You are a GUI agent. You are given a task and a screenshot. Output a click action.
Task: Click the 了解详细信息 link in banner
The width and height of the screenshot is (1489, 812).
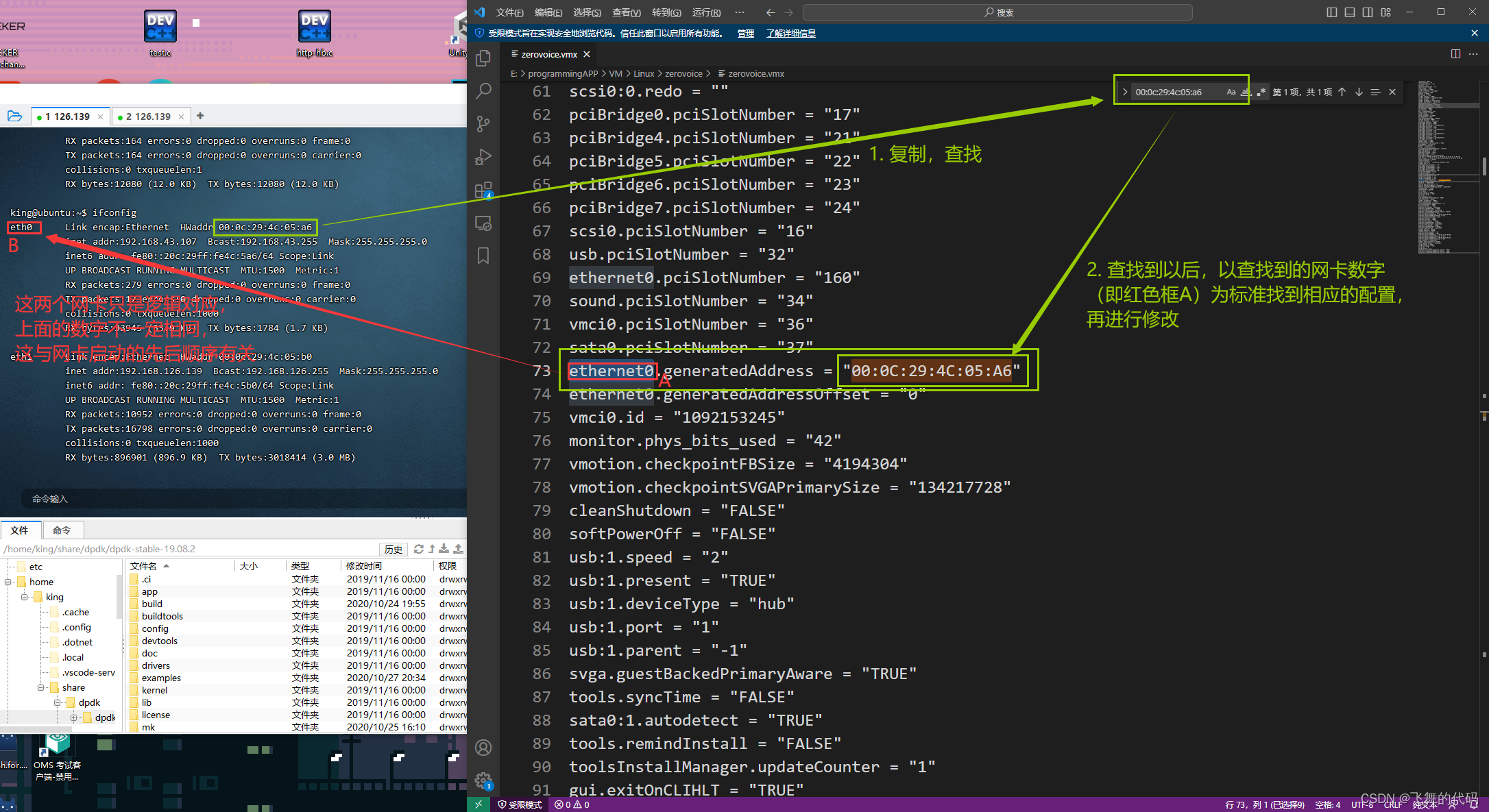(790, 33)
